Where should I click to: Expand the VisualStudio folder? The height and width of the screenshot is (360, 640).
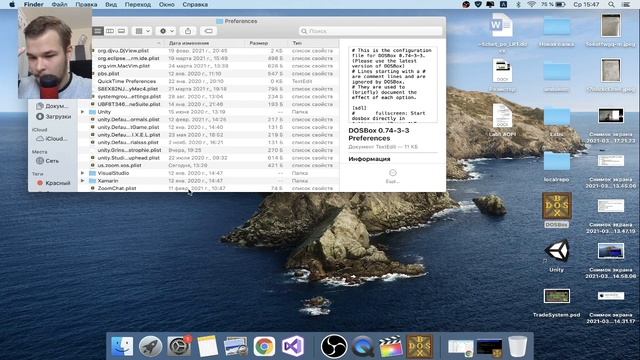[82, 173]
